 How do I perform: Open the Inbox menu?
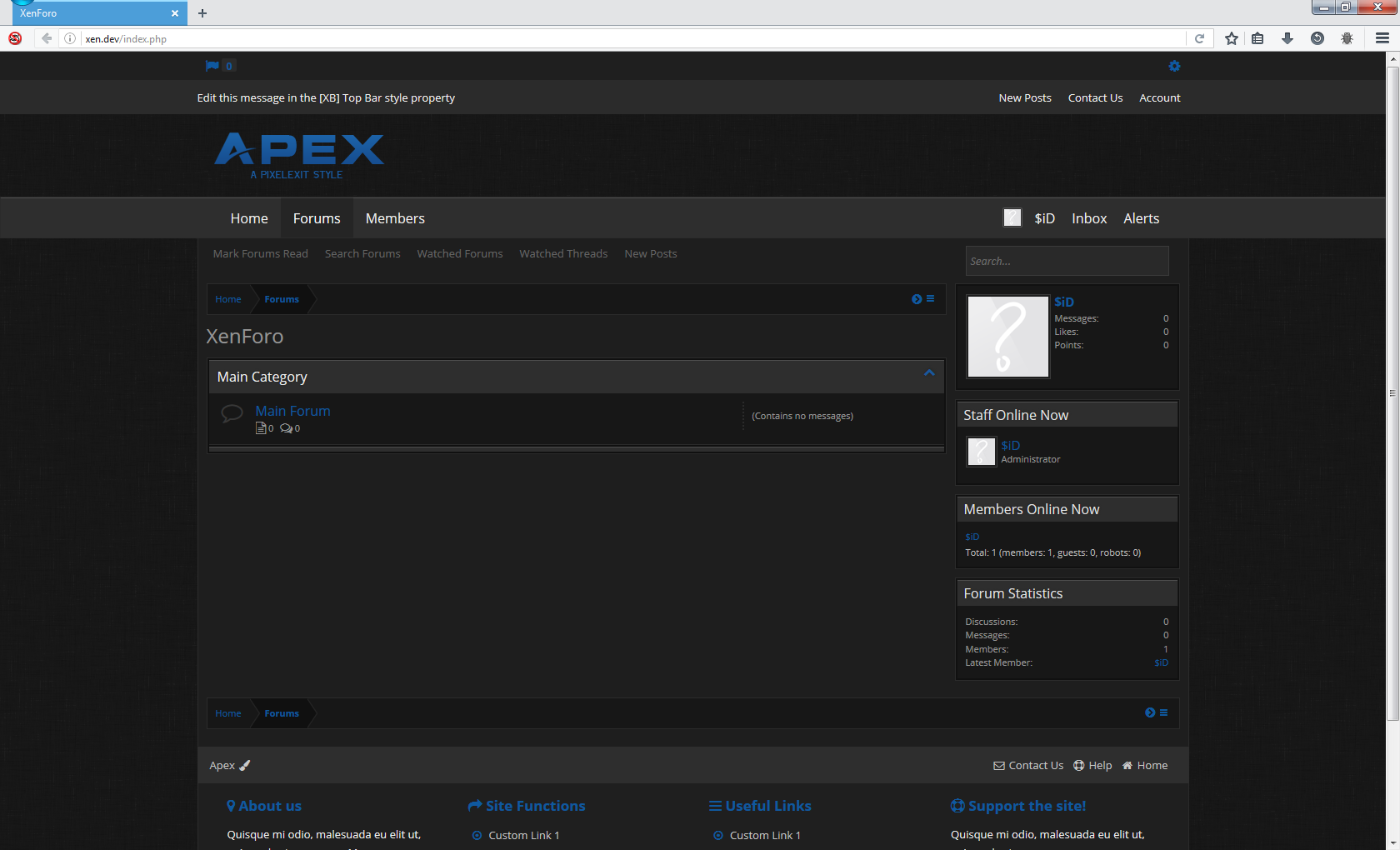pyautogui.click(x=1089, y=218)
